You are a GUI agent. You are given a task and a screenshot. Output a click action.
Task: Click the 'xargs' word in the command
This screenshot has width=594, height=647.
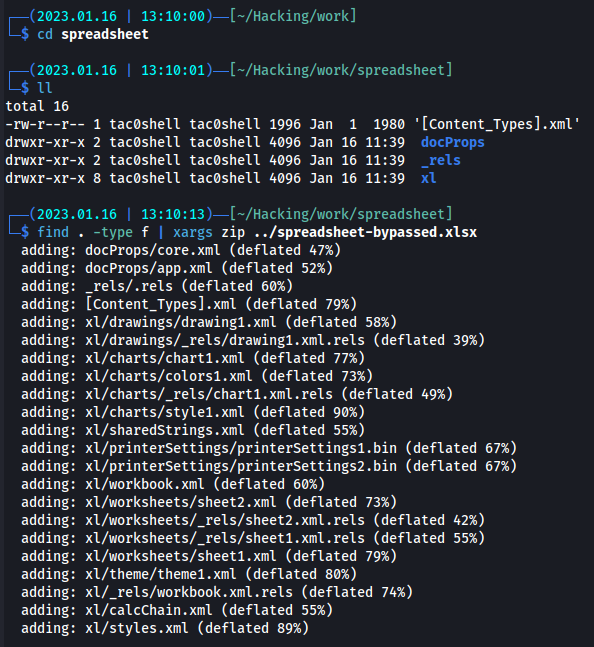193,232
